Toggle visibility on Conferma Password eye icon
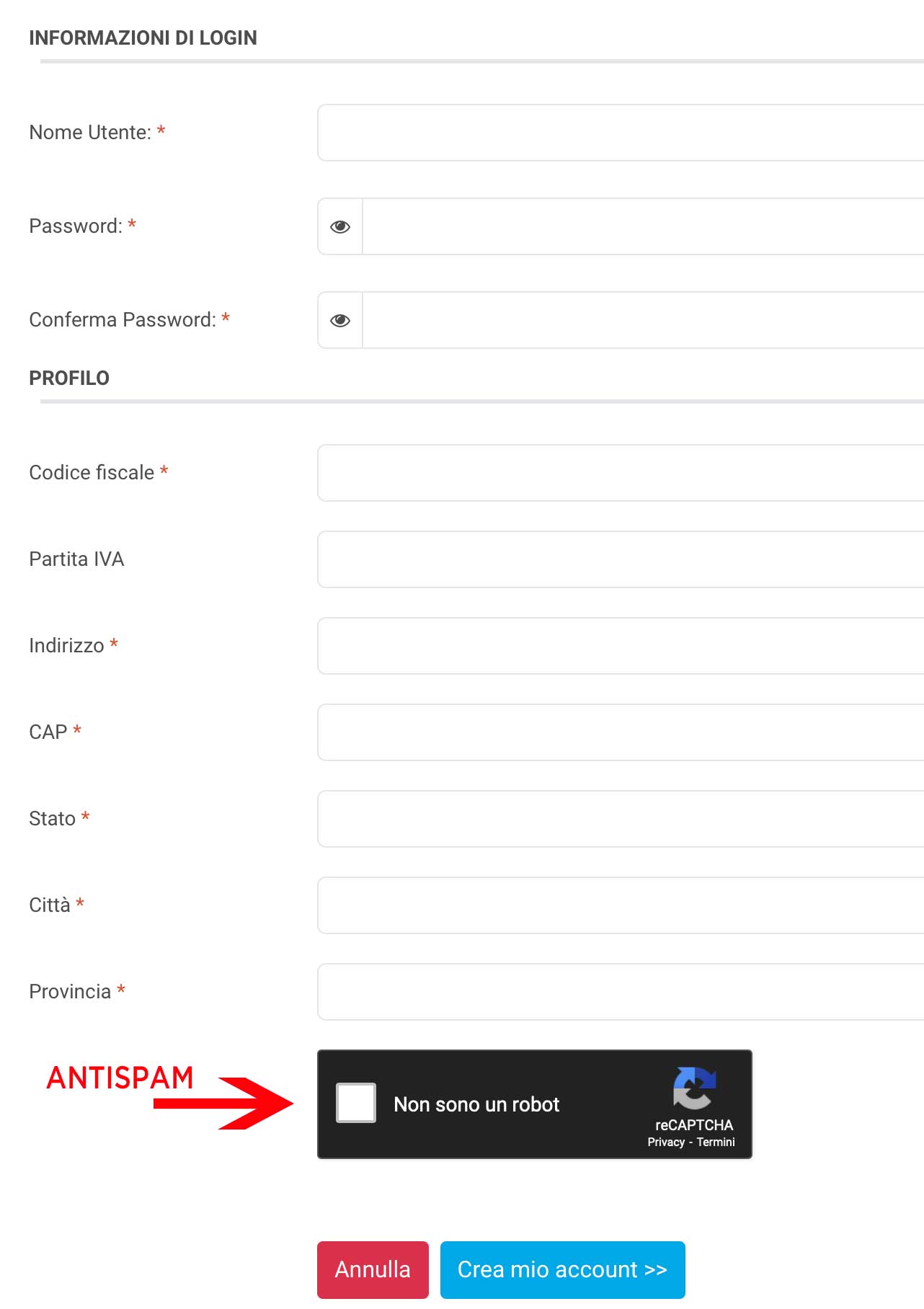Viewport: 924px width, 1309px height. click(x=340, y=321)
